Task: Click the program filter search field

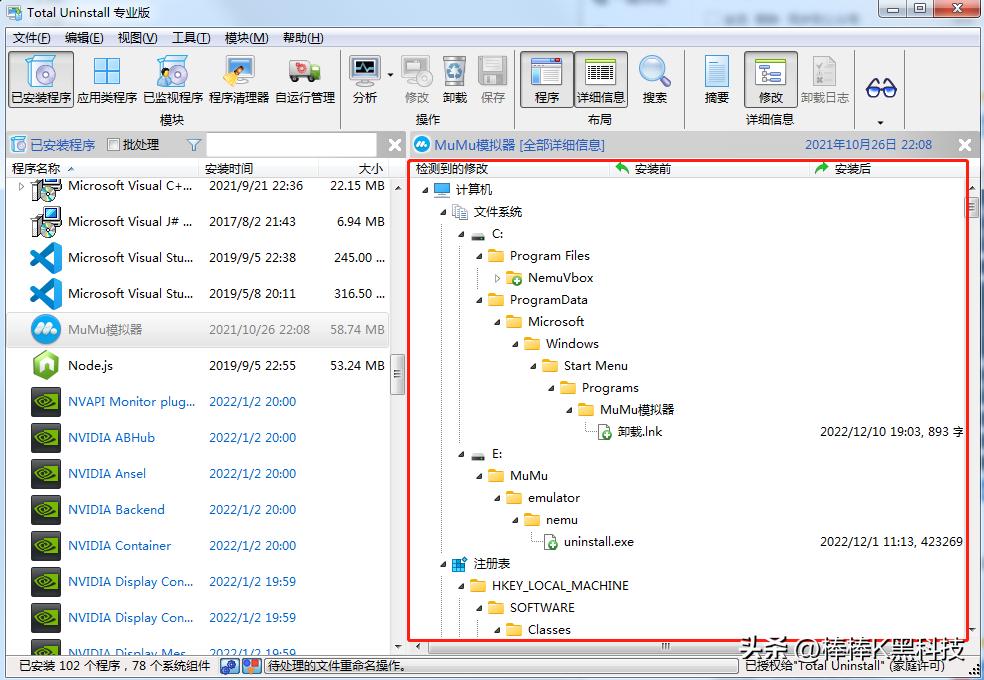Action: pos(290,145)
